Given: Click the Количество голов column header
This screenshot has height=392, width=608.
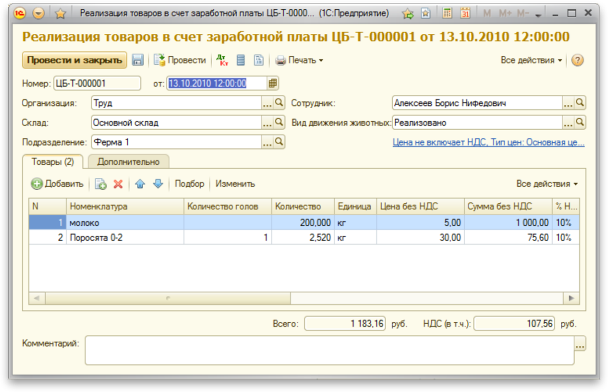Looking at the screenshot, I should [x=227, y=207].
